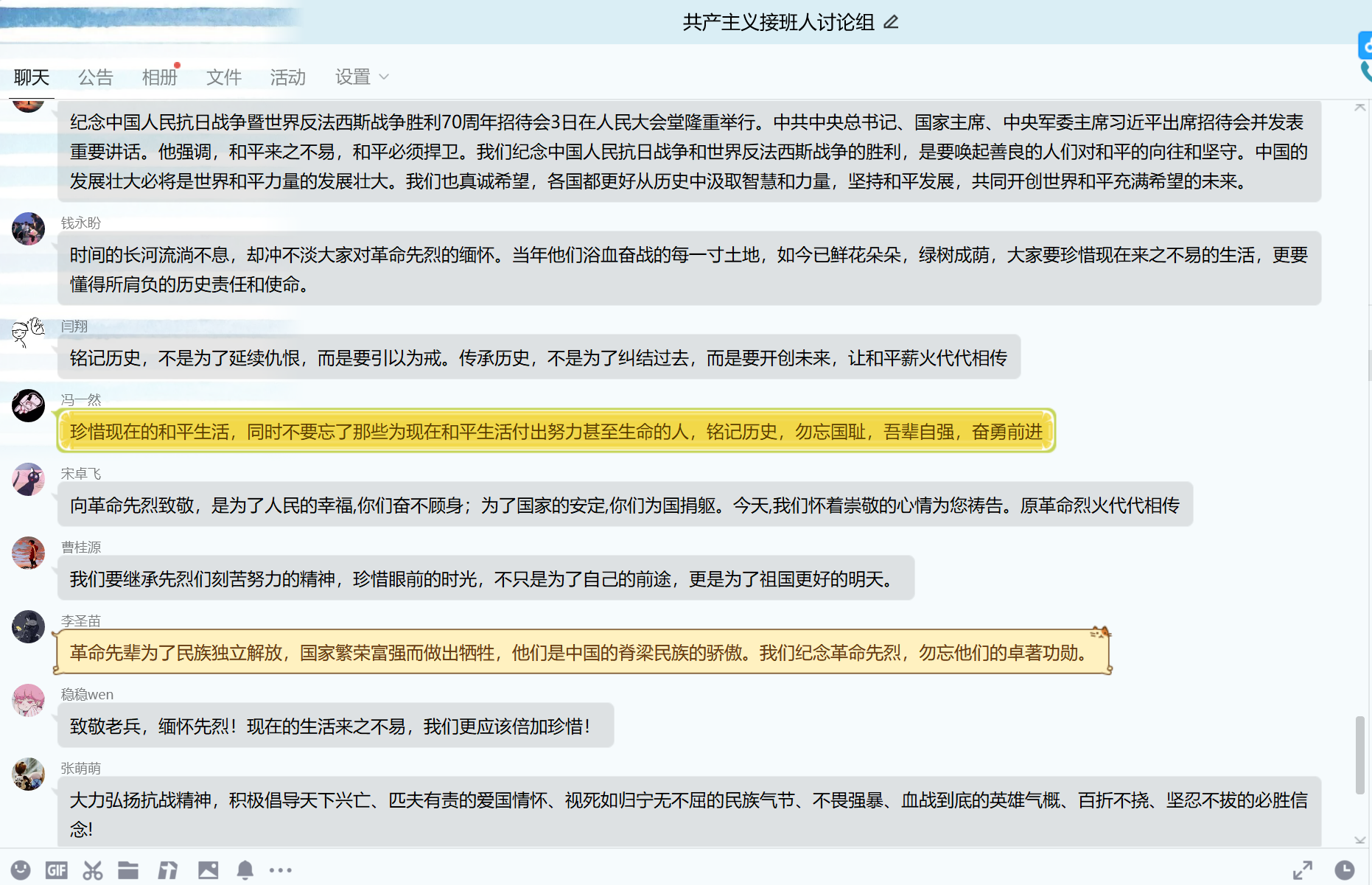Click the bell icon in the toolbar

pos(245,870)
